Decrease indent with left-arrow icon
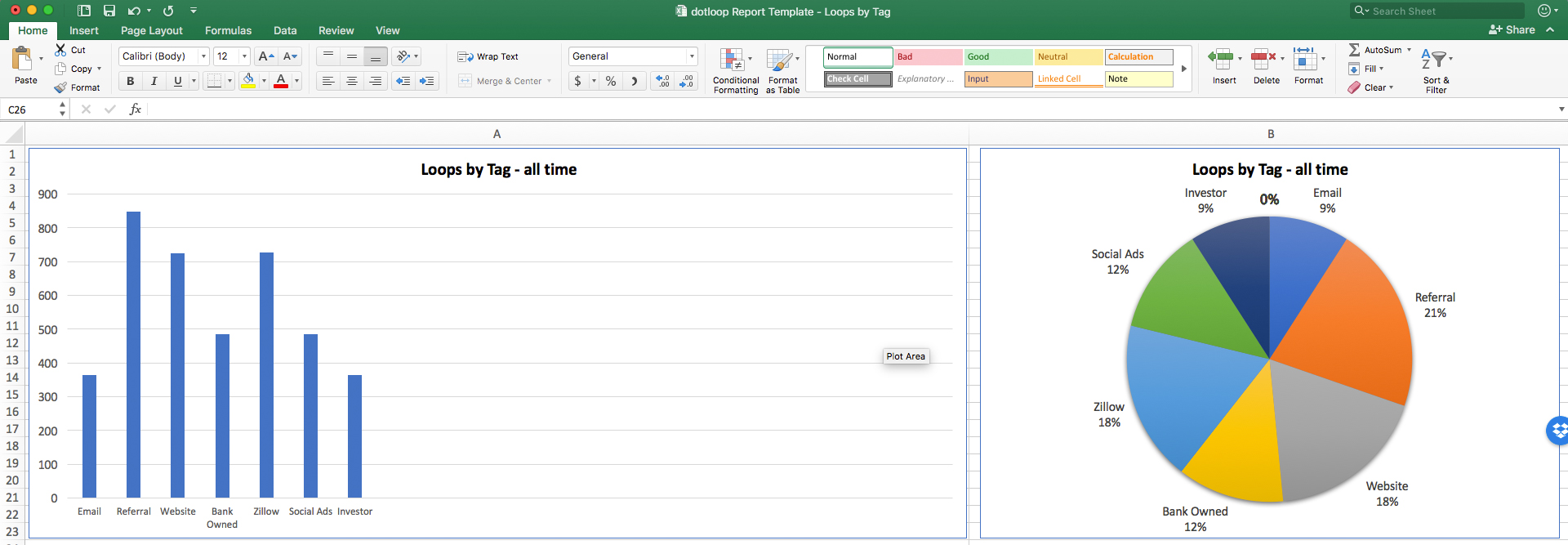Image resolution: width=1568 pixels, height=545 pixels. click(x=403, y=81)
